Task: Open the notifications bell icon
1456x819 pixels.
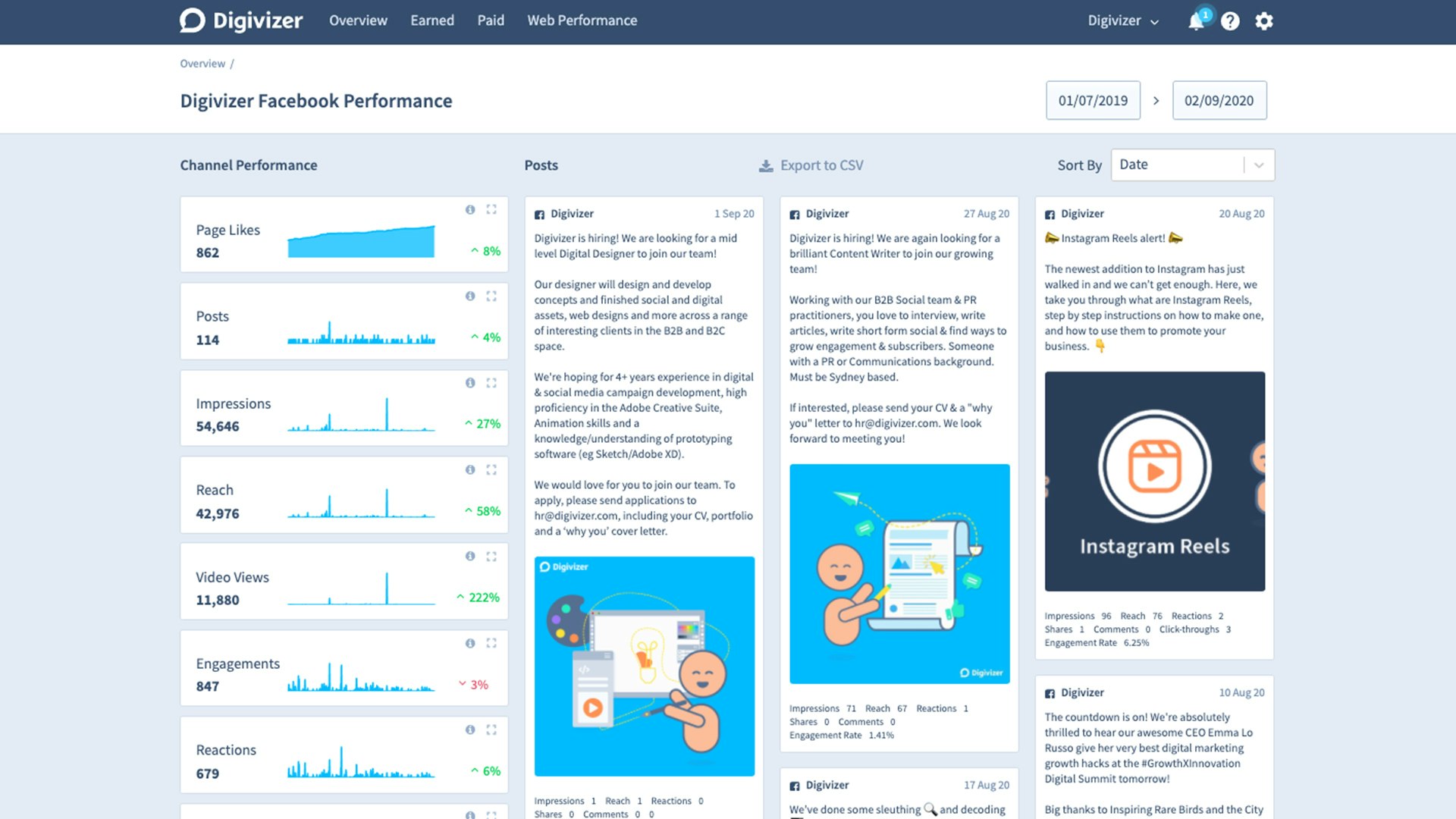Action: [x=1196, y=21]
